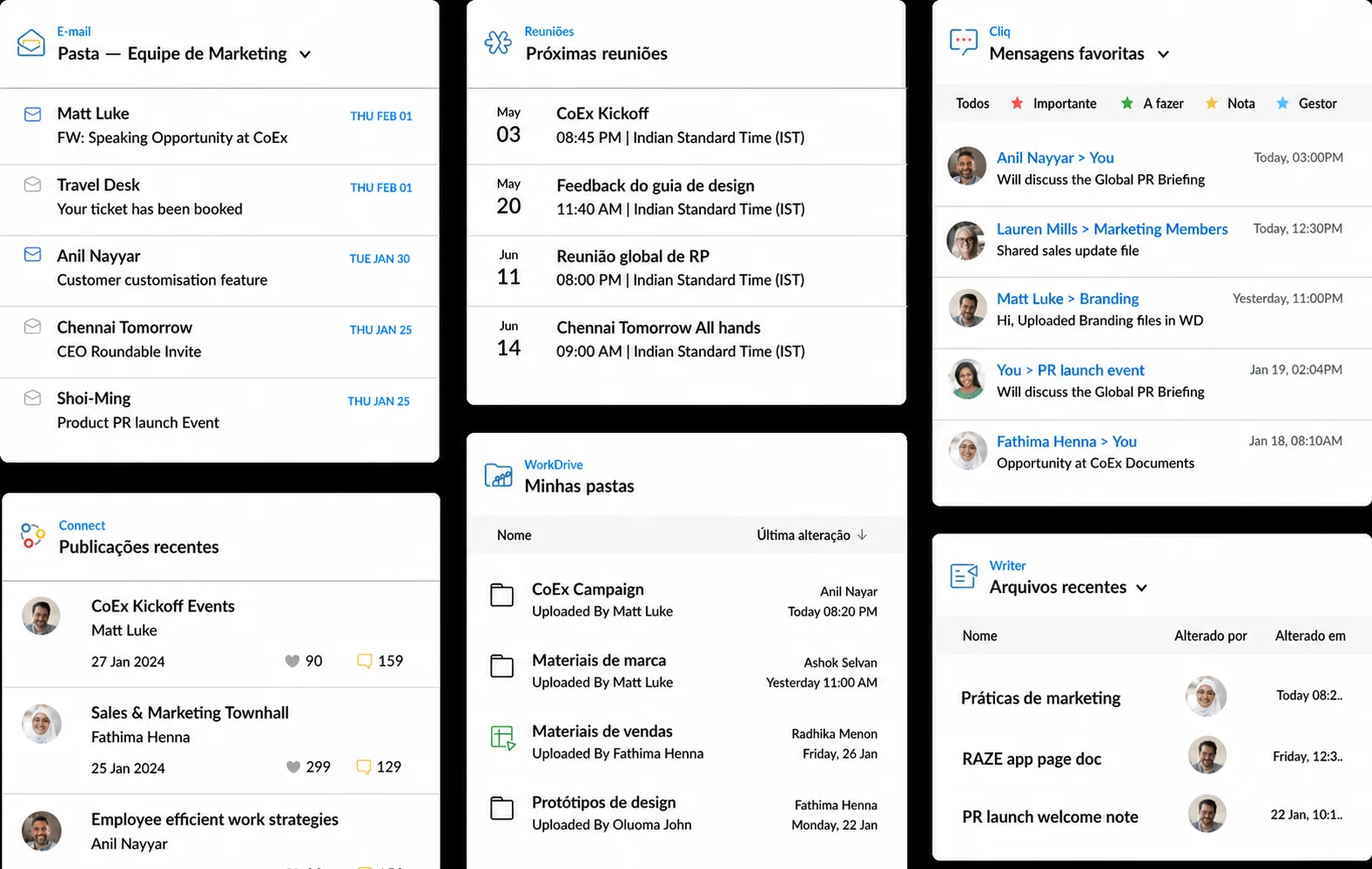
Task: Open the Matt Luke > Branding channel link
Action: click(1067, 299)
